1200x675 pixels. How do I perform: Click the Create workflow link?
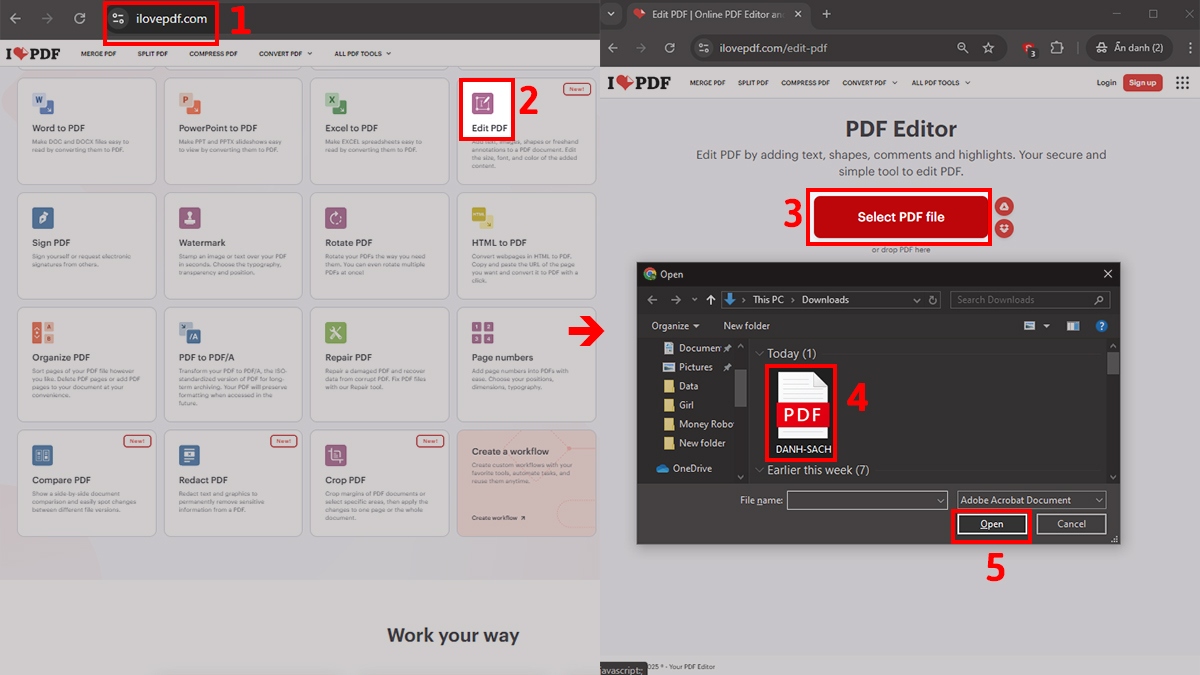(498, 518)
